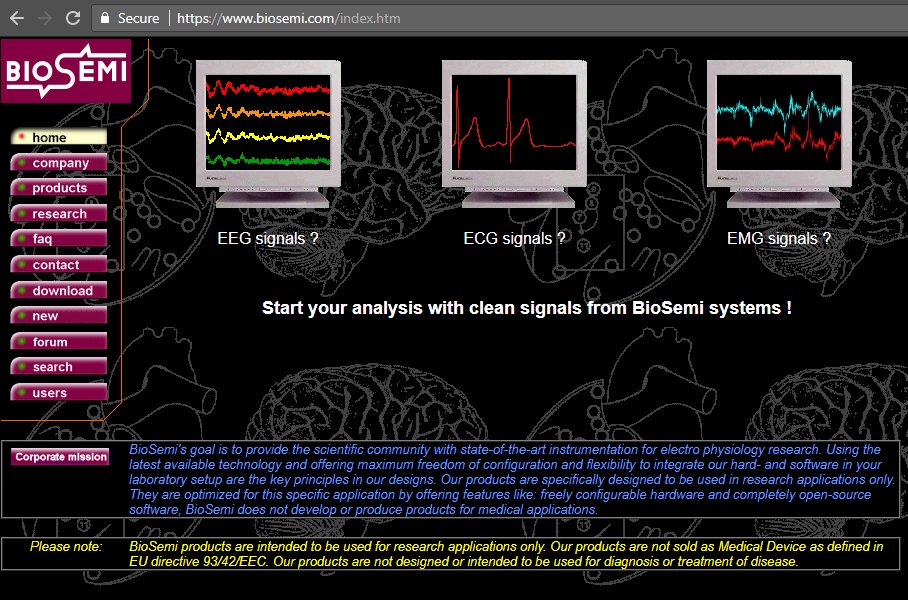908x600 pixels.
Task: Click the 'ECG signals ?' caption
Action: 514,239
